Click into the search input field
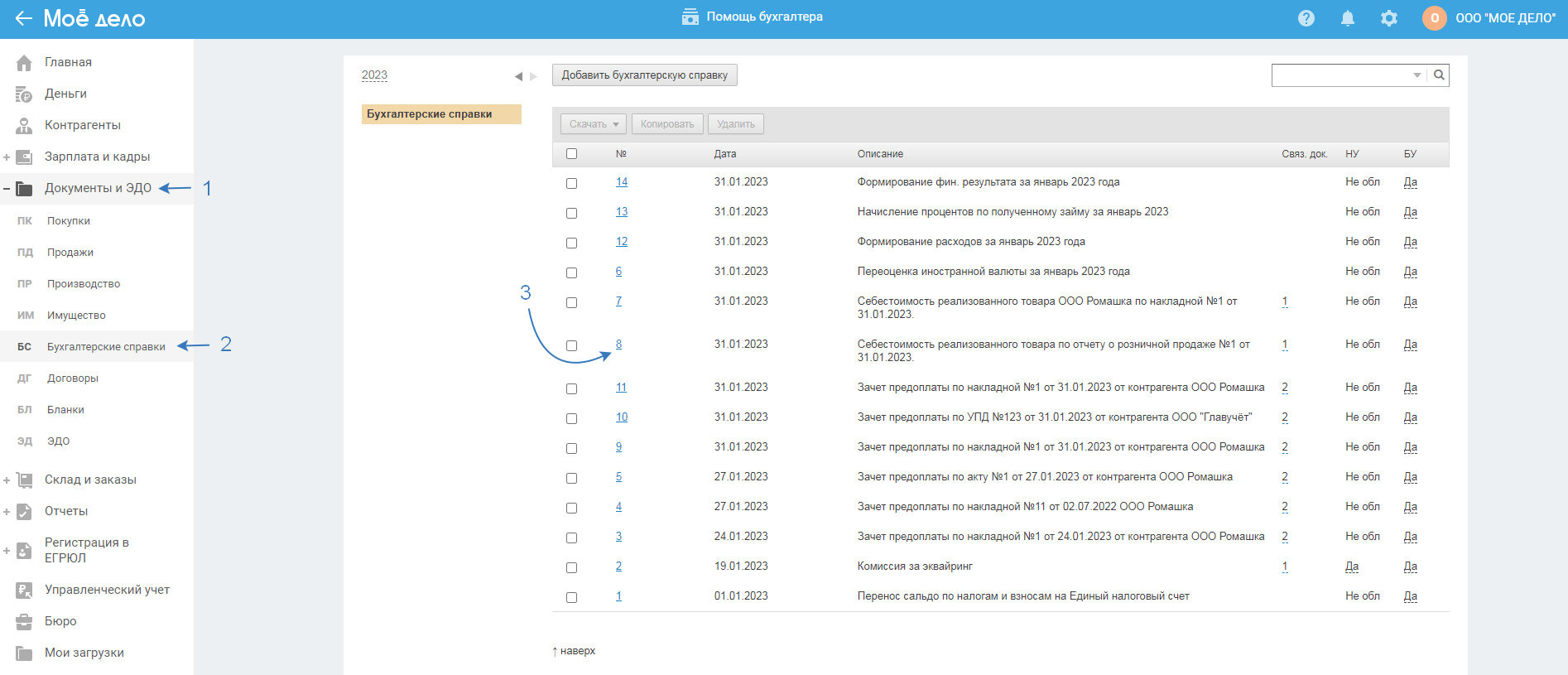 (1341, 75)
